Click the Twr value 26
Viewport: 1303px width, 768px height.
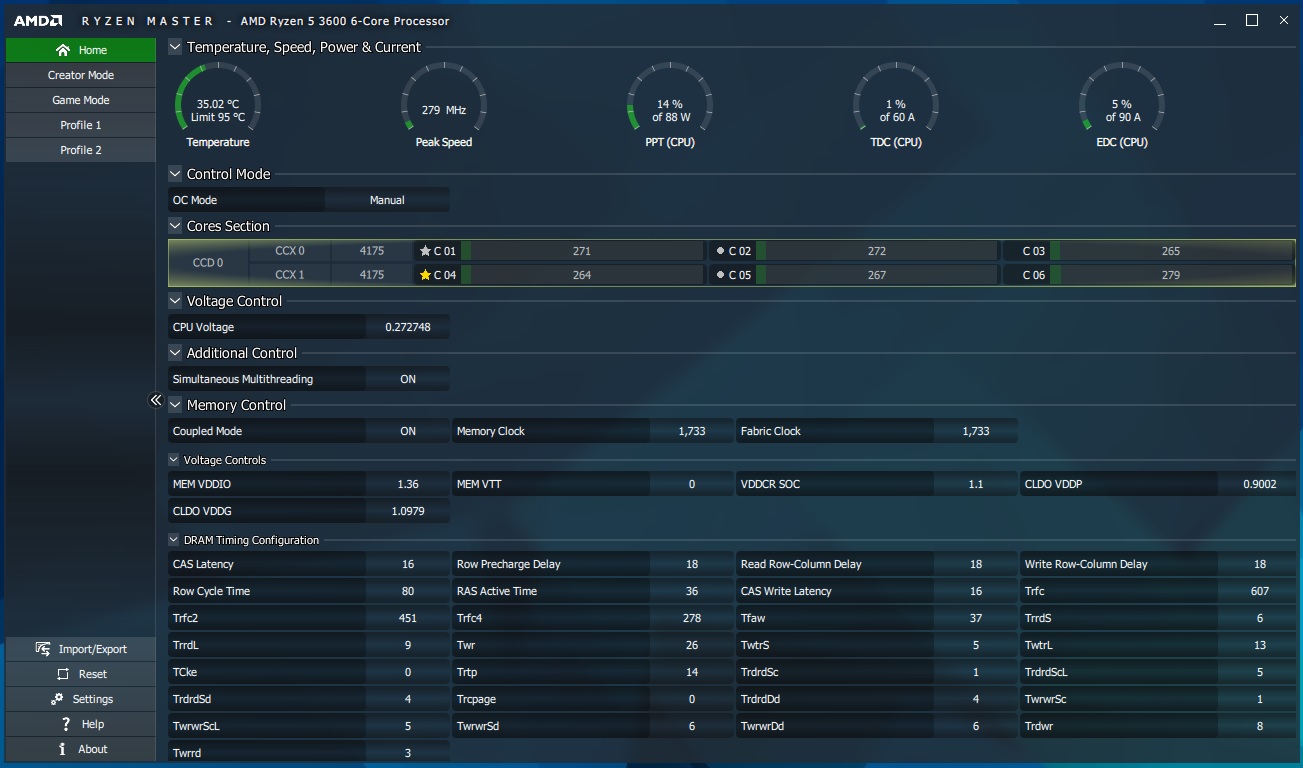click(x=692, y=645)
